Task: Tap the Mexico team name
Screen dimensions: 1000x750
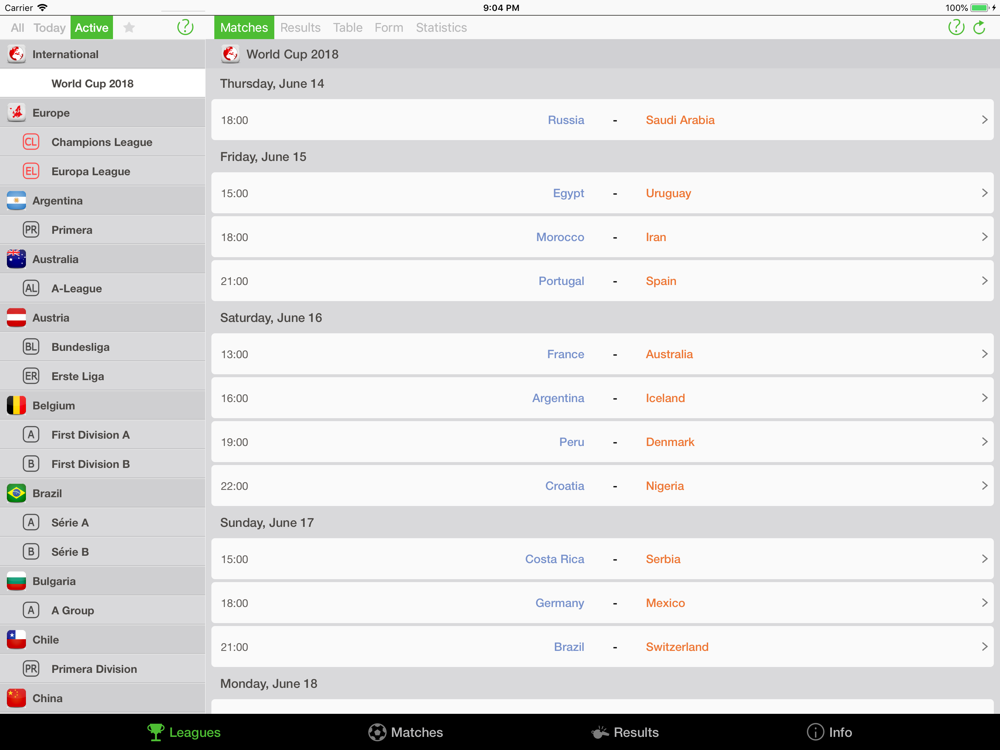Action: (x=665, y=603)
